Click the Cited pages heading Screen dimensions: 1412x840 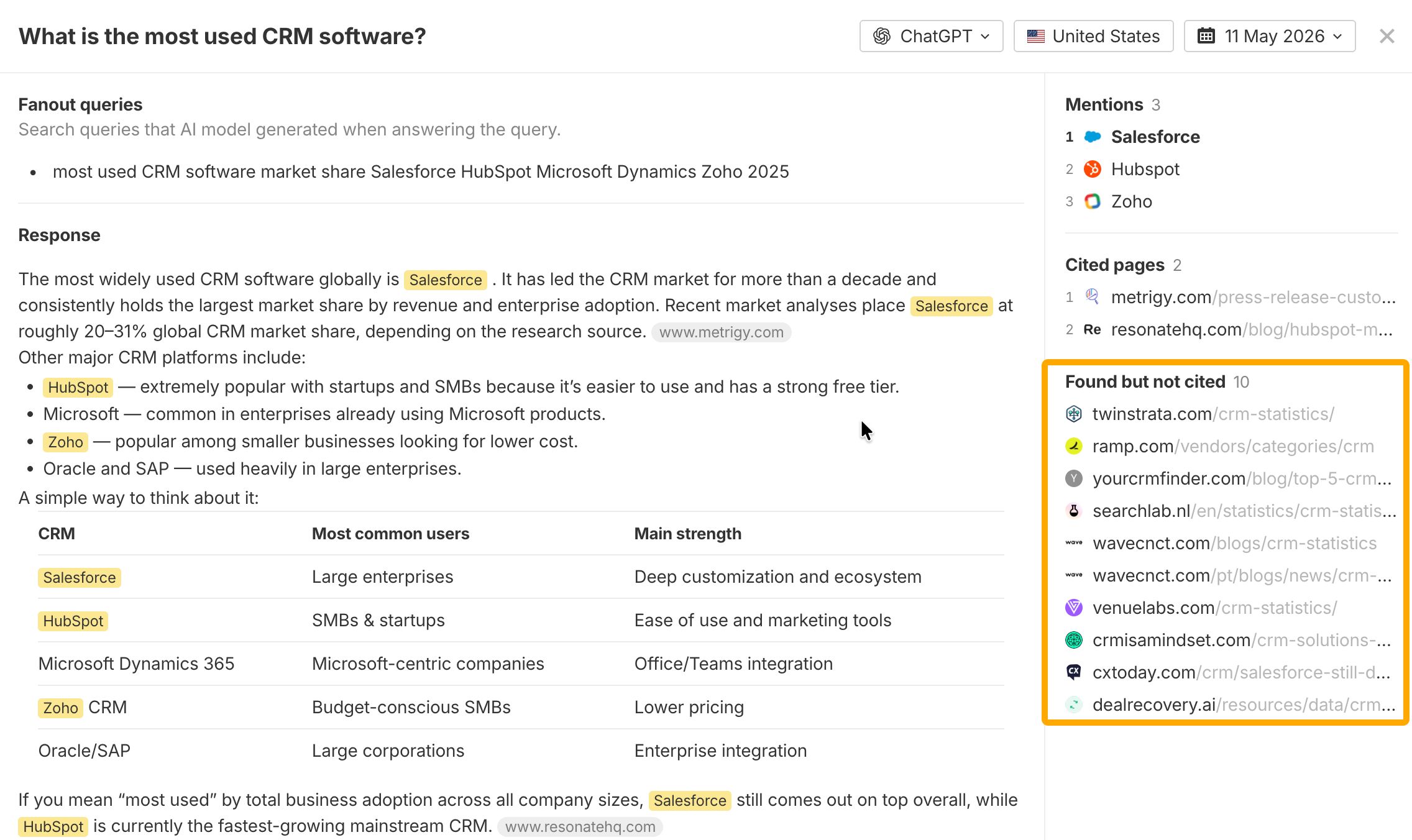pos(1115,265)
